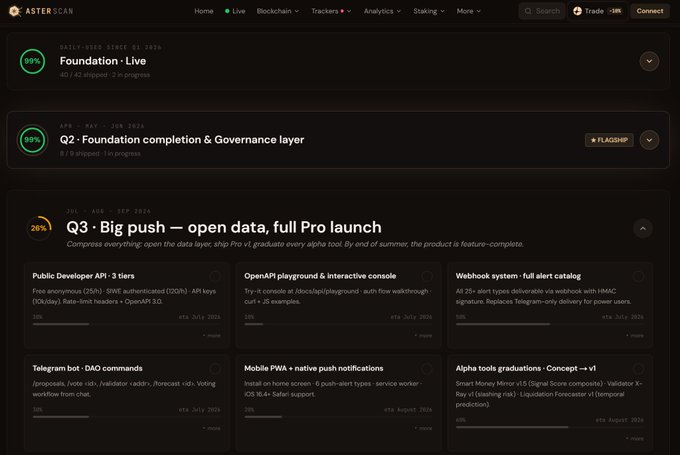The height and width of the screenshot is (455, 680).
Task: Click 'eta July 2026' on Webhook system card
Action: pos(623,317)
